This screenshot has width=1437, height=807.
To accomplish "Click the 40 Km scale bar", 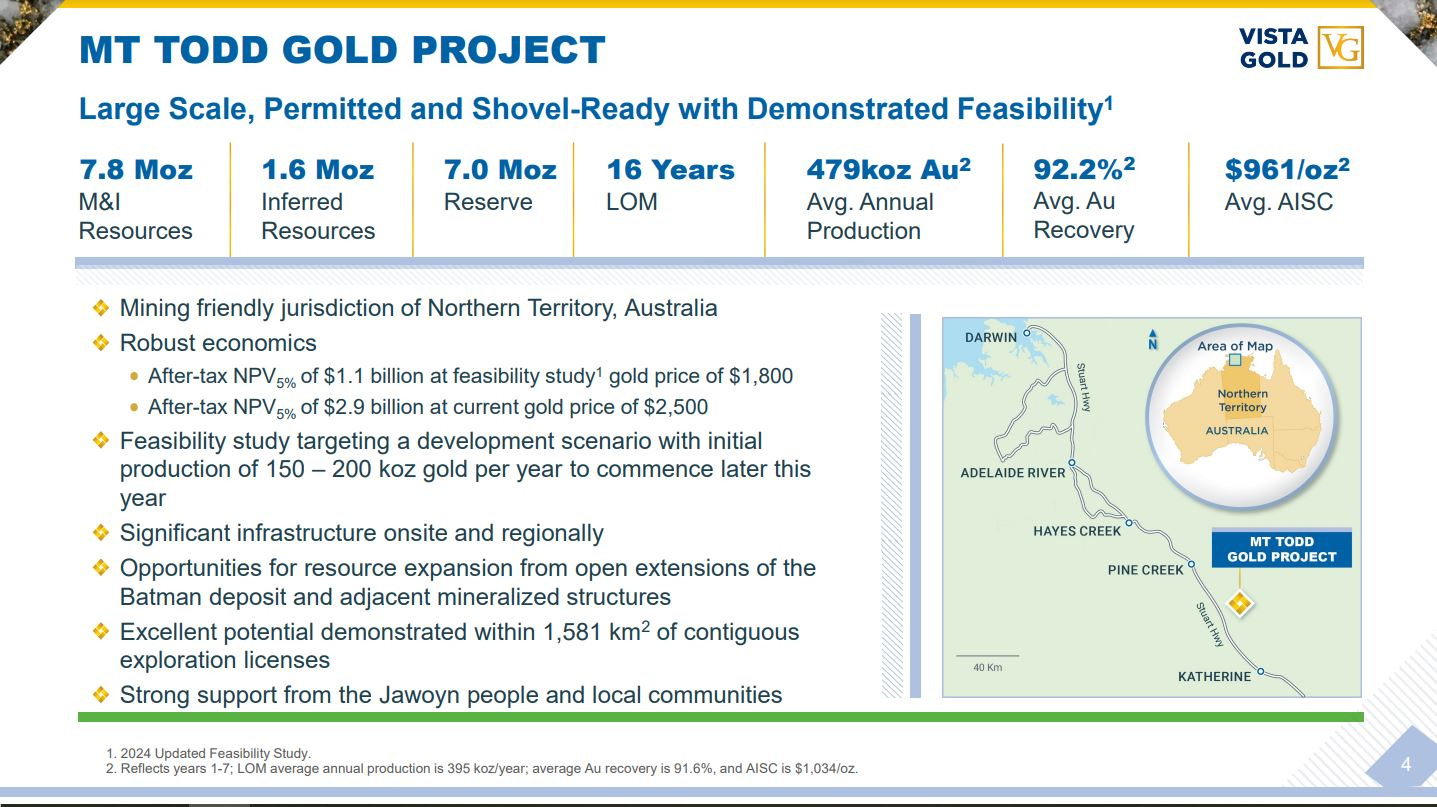I will [987, 656].
